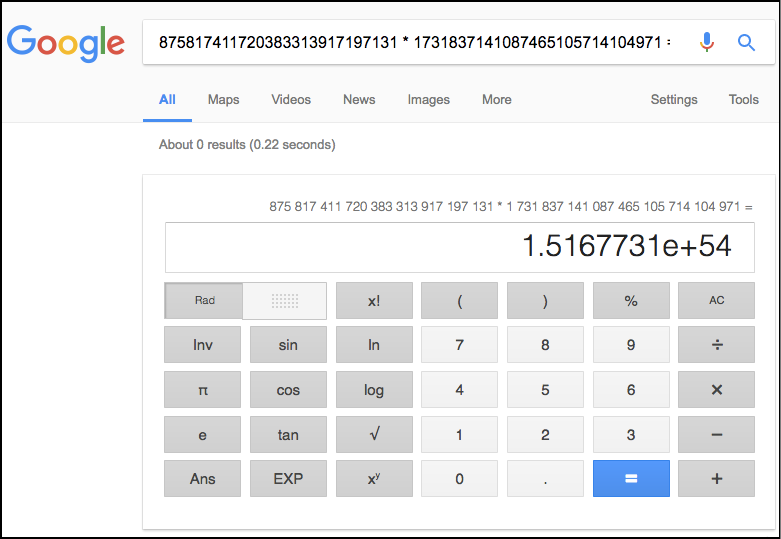Toggle the Inv inverse functions key
The width and height of the screenshot is (781, 539).
[202, 345]
